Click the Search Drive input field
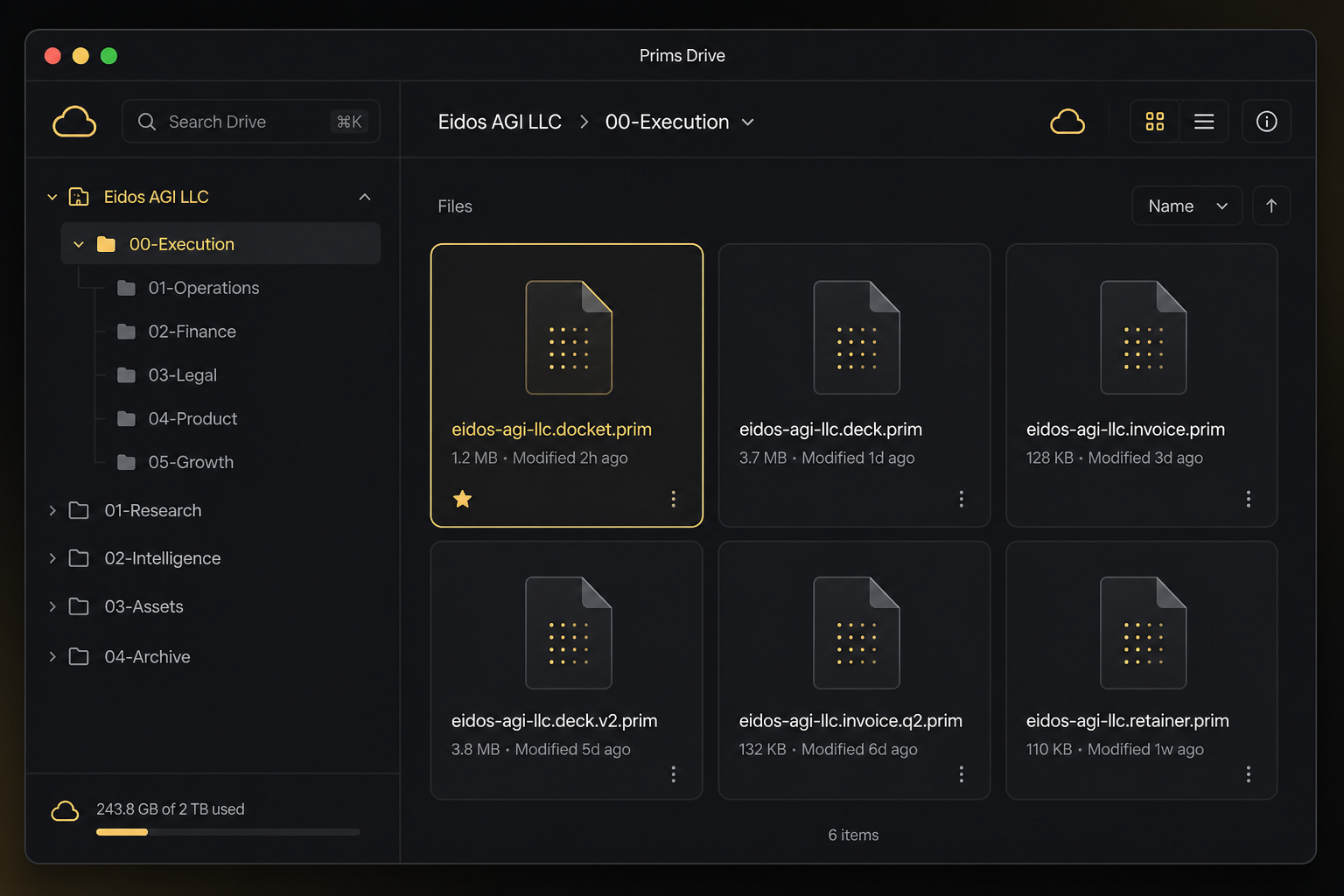The image size is (1344, 896). click(x=251, y=122)
